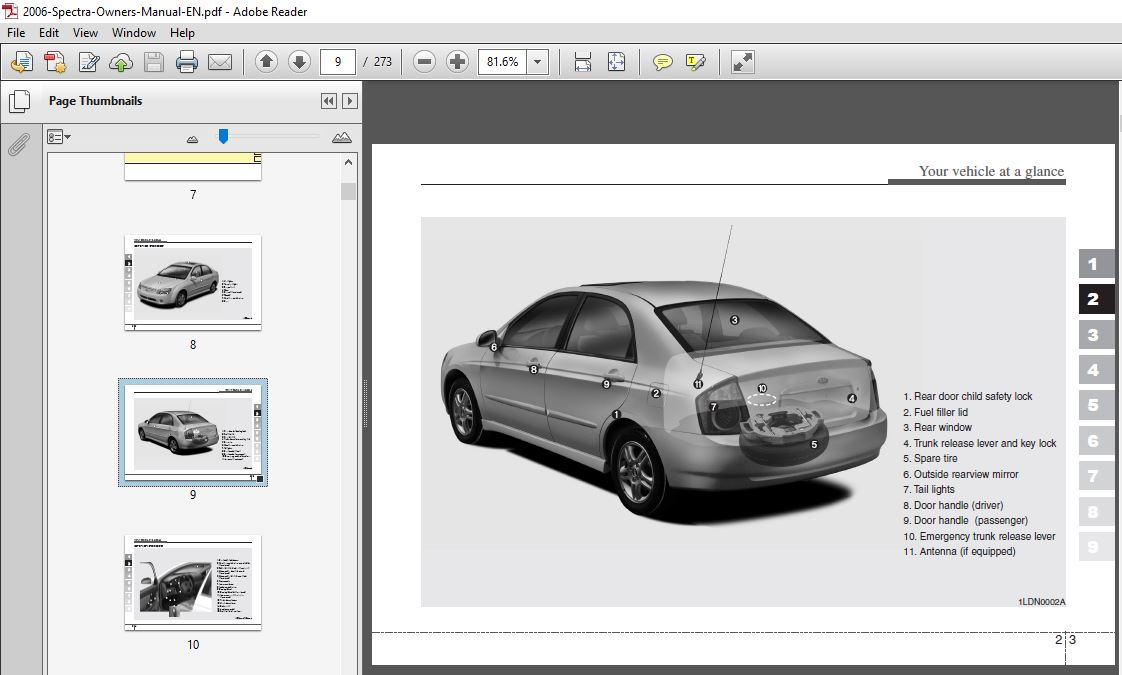Screen dimensions: 1122x675
Task: Select the page 10 thumbnail
Action: point(192,583)
